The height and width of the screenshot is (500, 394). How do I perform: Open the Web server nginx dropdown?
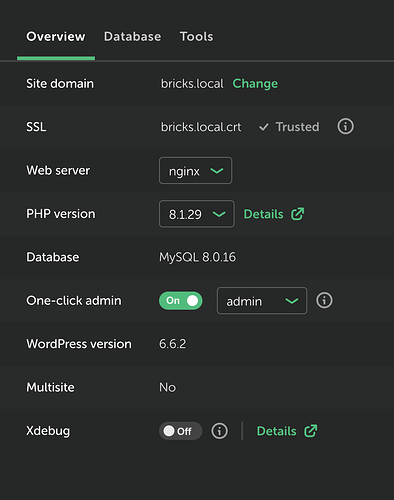[x=195, y=171]
